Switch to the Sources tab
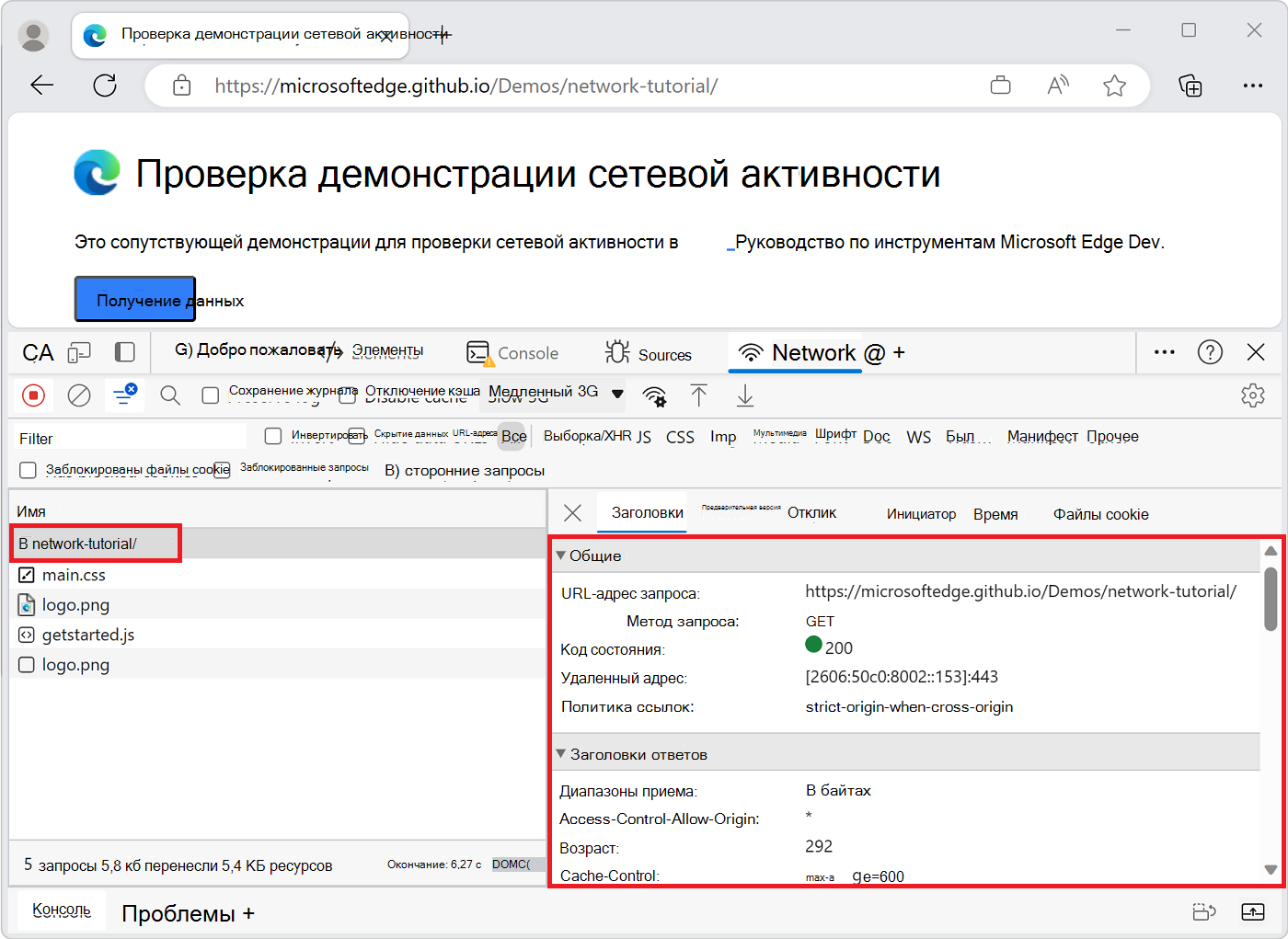1288x939 pixels. click(649, 353)
